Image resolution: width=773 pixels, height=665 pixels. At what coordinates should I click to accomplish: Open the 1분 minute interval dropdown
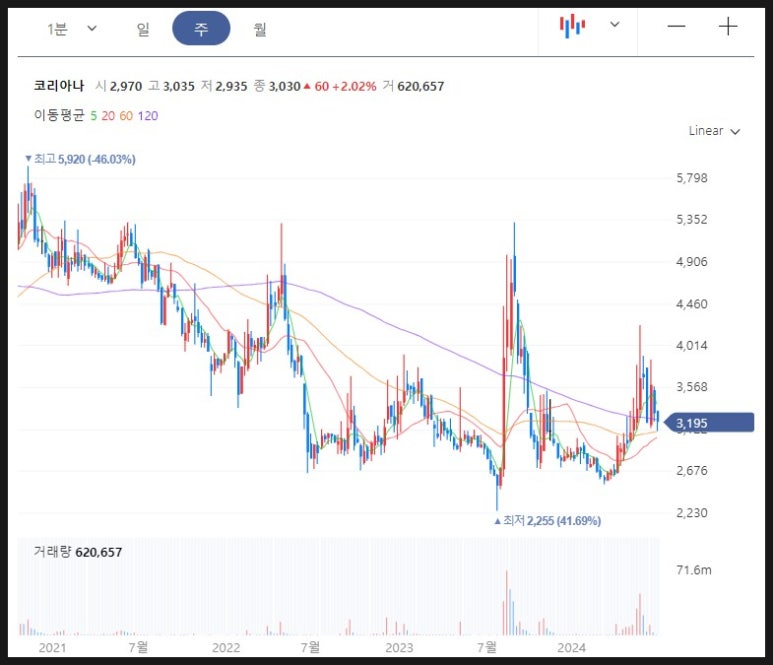[x=71, y=29]
